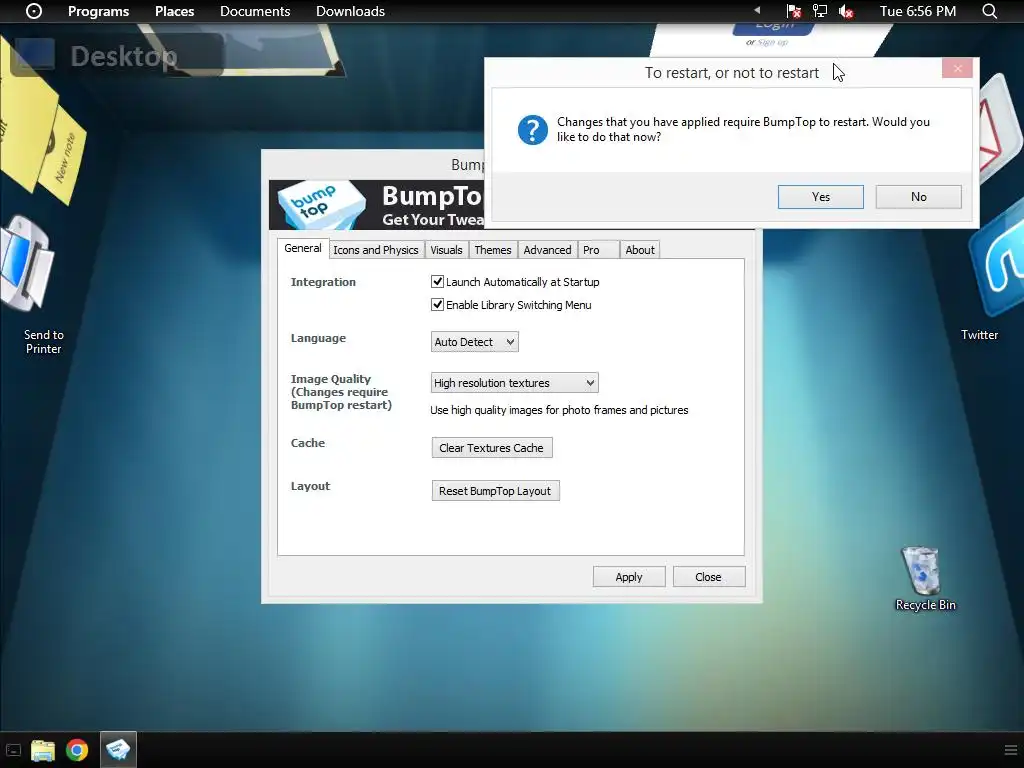The height and width of the screenshot is (768, 1024).
Task: Switch to Icons and Physics tab
Action: (x=376, y=250)
